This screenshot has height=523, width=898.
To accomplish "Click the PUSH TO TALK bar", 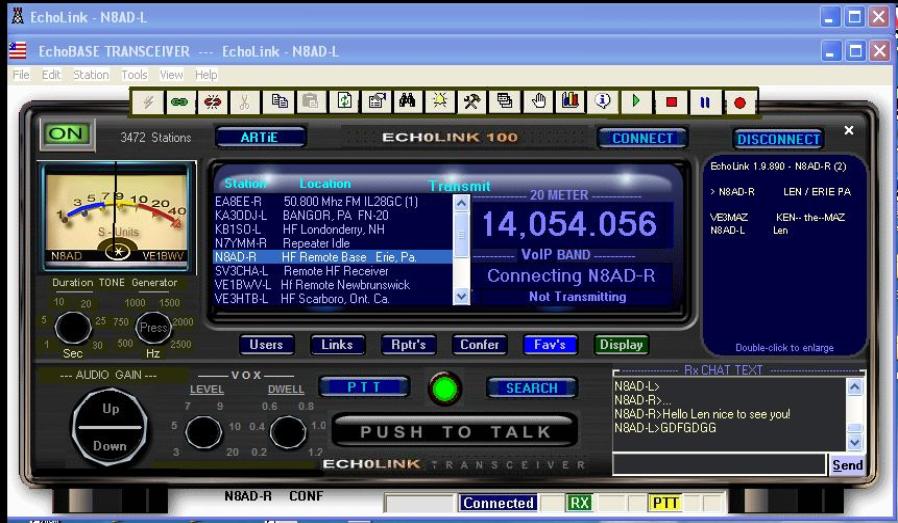I will (455, 431).
